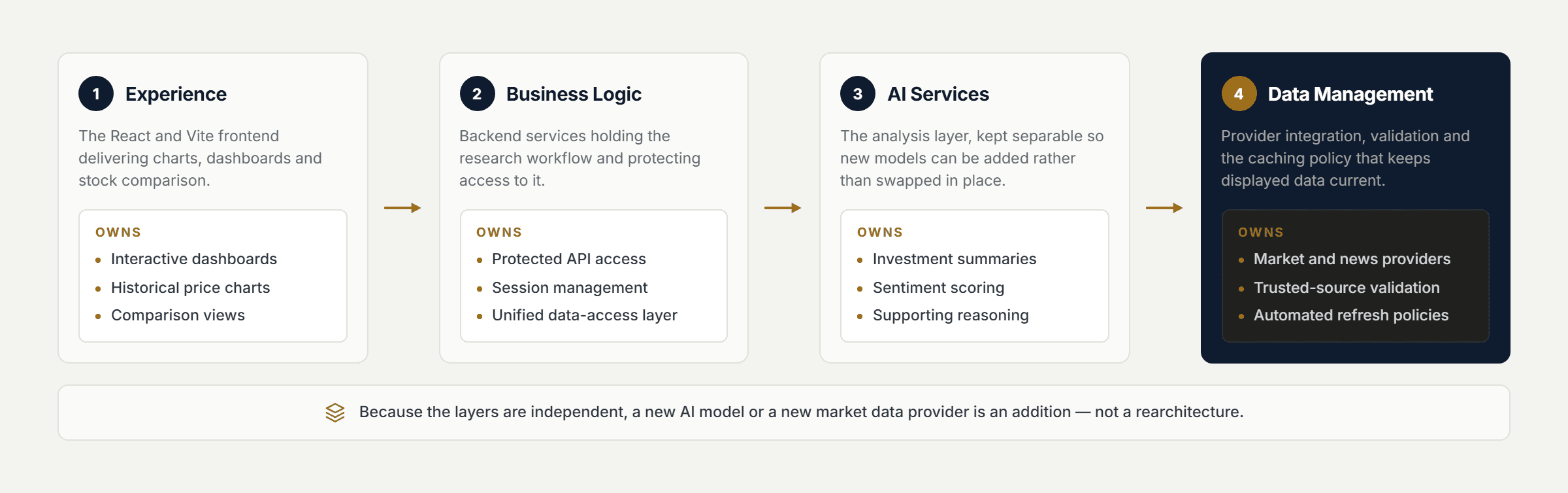The height and width of the screenshot is (493, 1568).
Task: Click the number 1 badge beside Experience
Action: click(x=96, y=93)
